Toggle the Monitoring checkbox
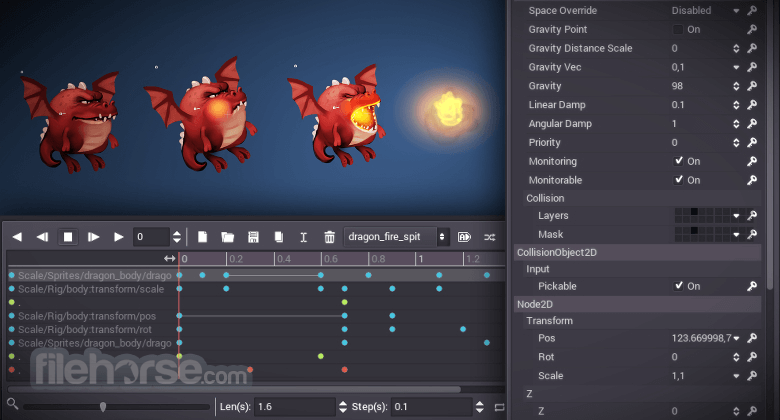The width and height of the screenshot is (780, 420). 679,161
